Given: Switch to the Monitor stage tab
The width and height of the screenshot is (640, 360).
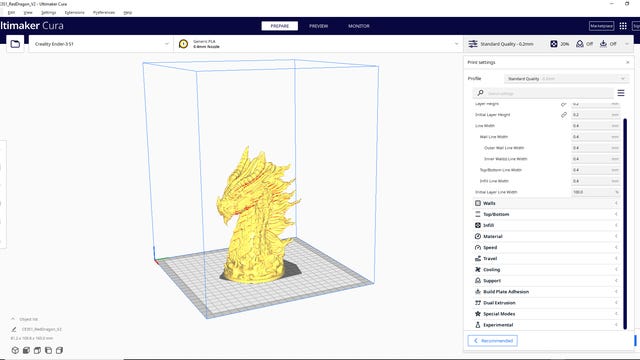Looking at the screenshot, I should [x=359, y=26].
